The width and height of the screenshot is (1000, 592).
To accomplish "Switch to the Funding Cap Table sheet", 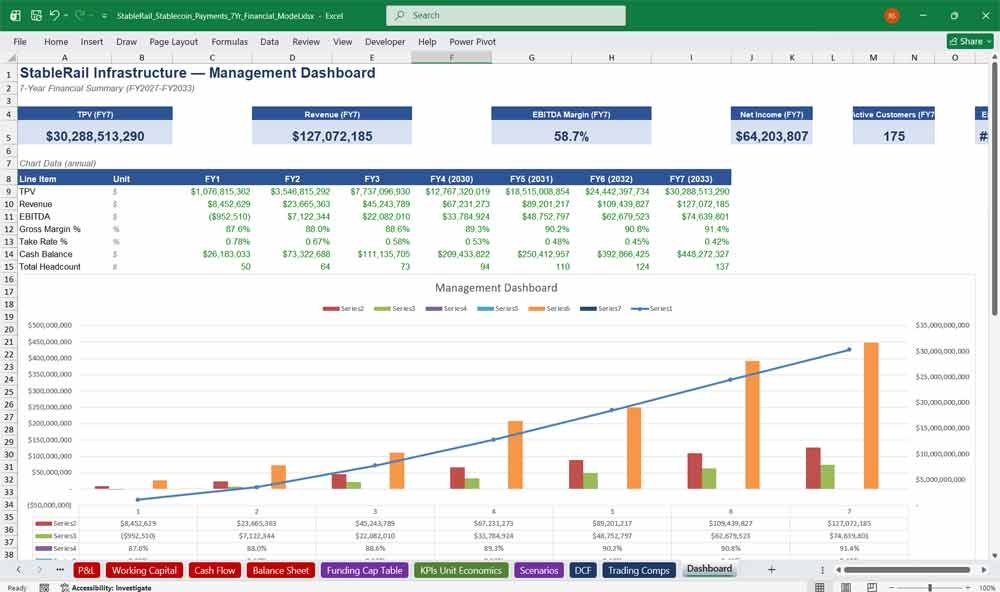I will coord(365,570).
